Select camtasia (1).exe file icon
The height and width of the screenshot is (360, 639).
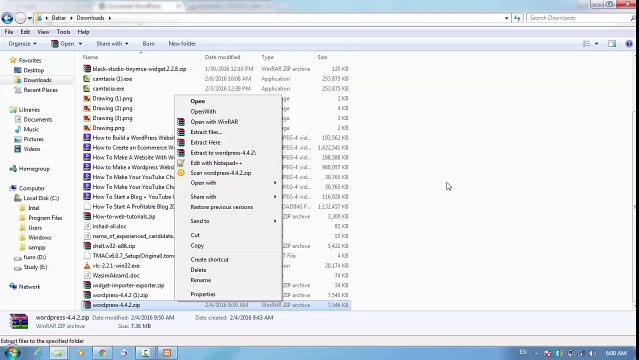pos(87,79)
